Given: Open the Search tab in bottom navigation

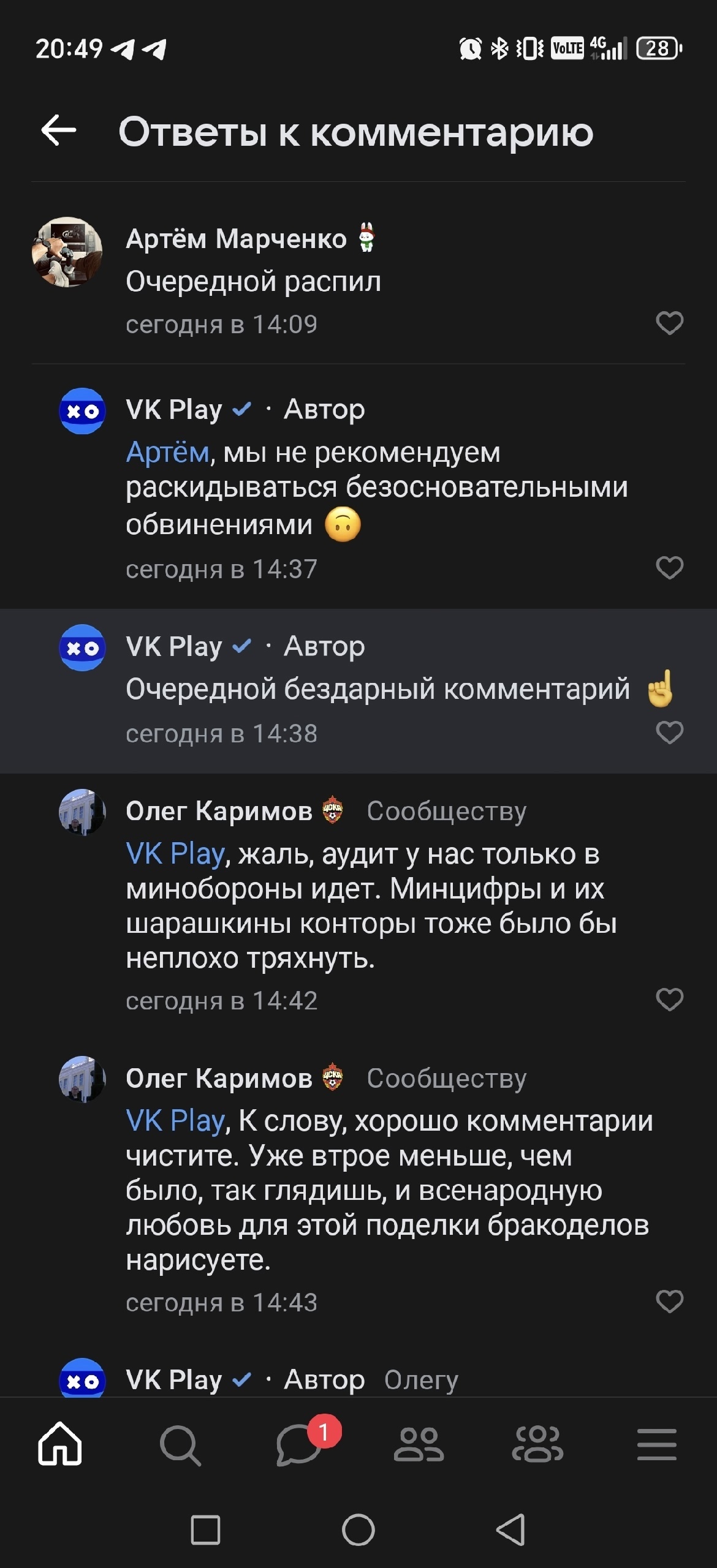Looking at the screenshot, I should point(180,1445).
